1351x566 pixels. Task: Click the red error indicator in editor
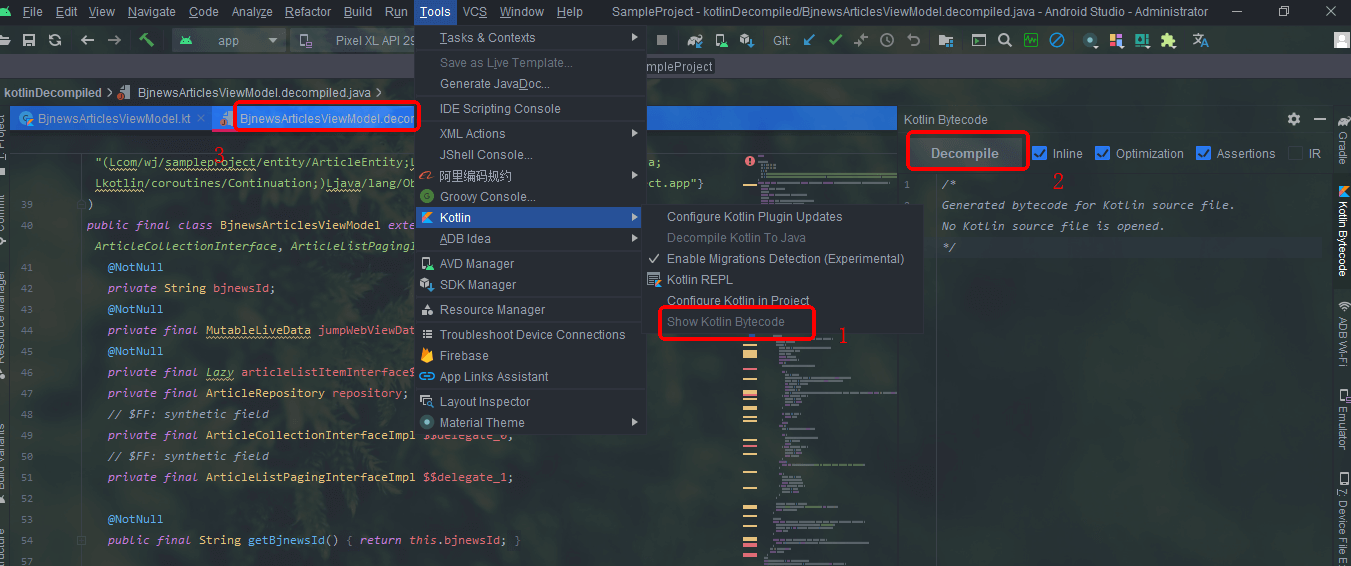[750, 160]
